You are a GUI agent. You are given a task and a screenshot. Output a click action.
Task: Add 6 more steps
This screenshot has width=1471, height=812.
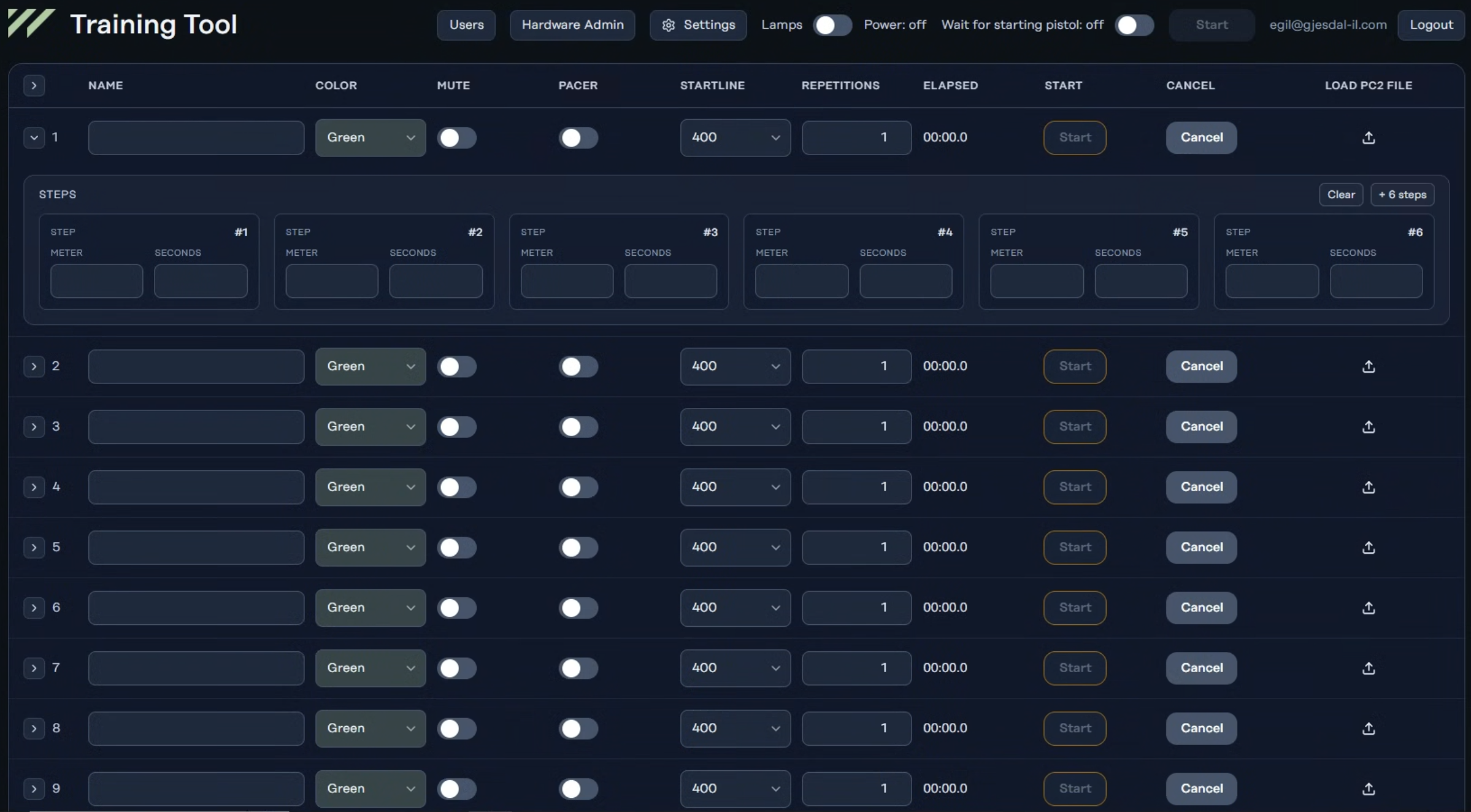1402,194
